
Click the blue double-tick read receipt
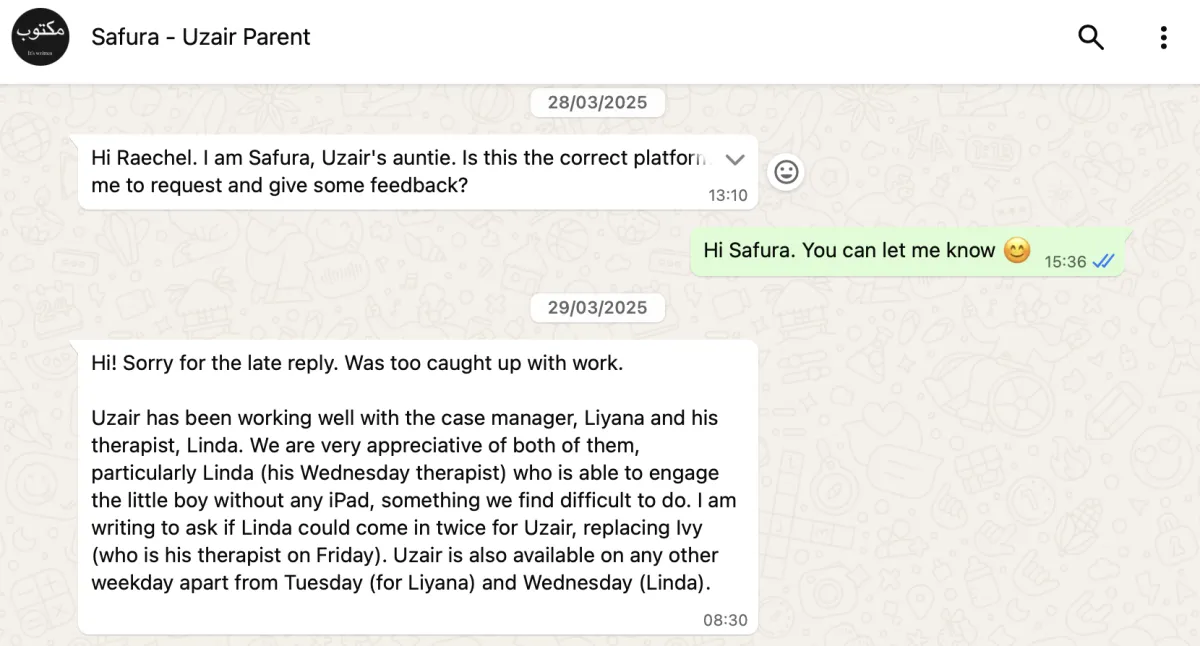pos(1104,261)
